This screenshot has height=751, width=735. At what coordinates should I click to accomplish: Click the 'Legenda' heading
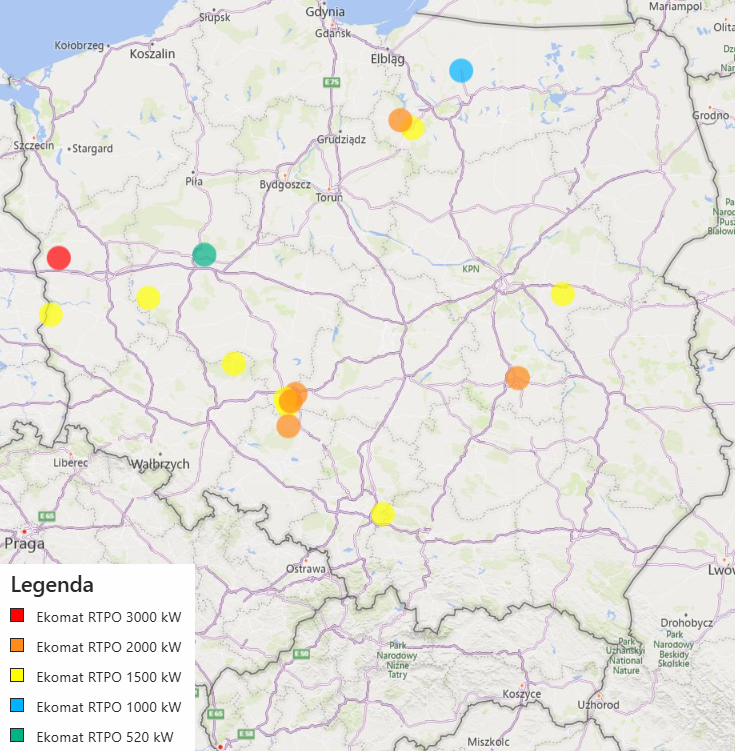(x=52, y=585)
